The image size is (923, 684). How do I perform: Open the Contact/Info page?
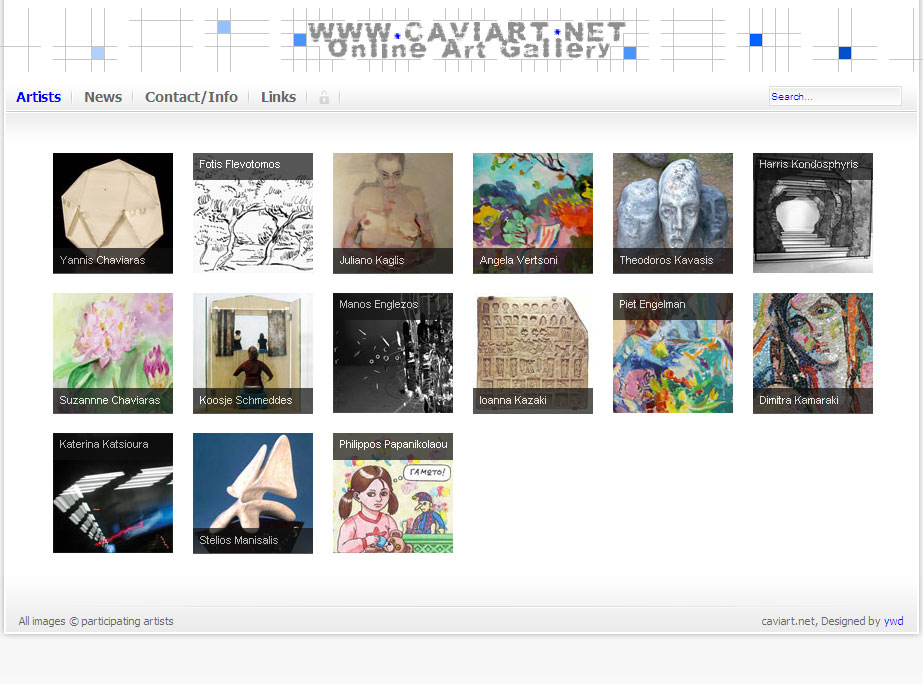[x=191, y=97]
